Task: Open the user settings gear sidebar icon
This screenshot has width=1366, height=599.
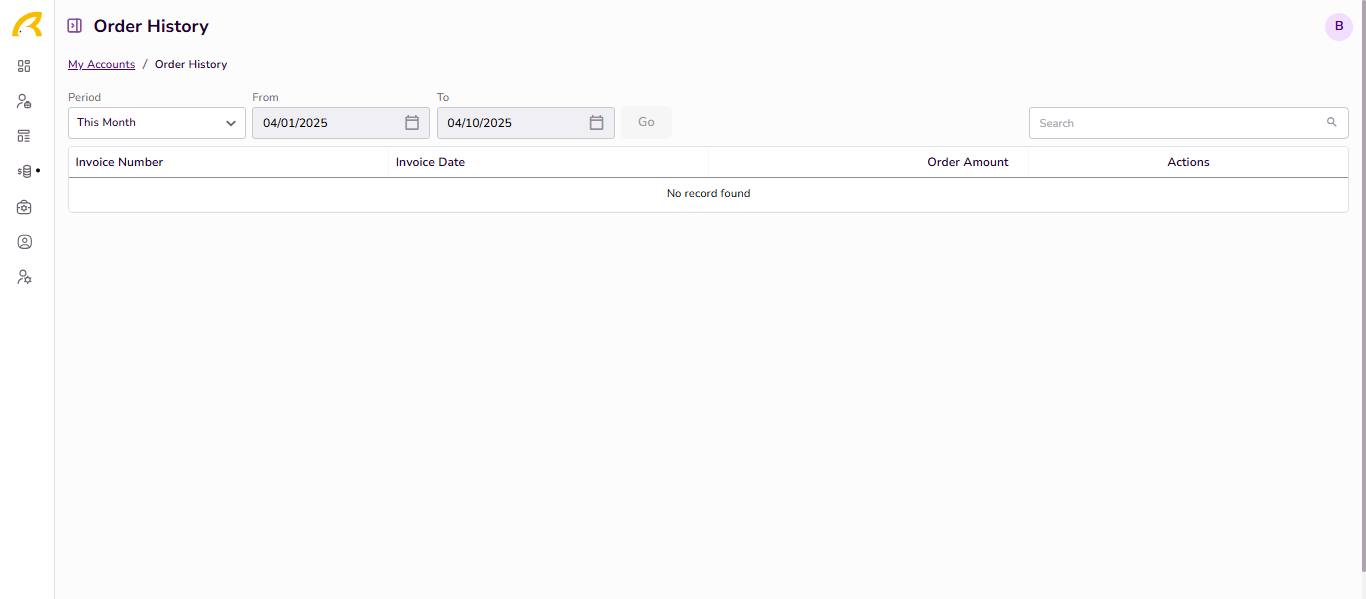Action: coord(24,277)
